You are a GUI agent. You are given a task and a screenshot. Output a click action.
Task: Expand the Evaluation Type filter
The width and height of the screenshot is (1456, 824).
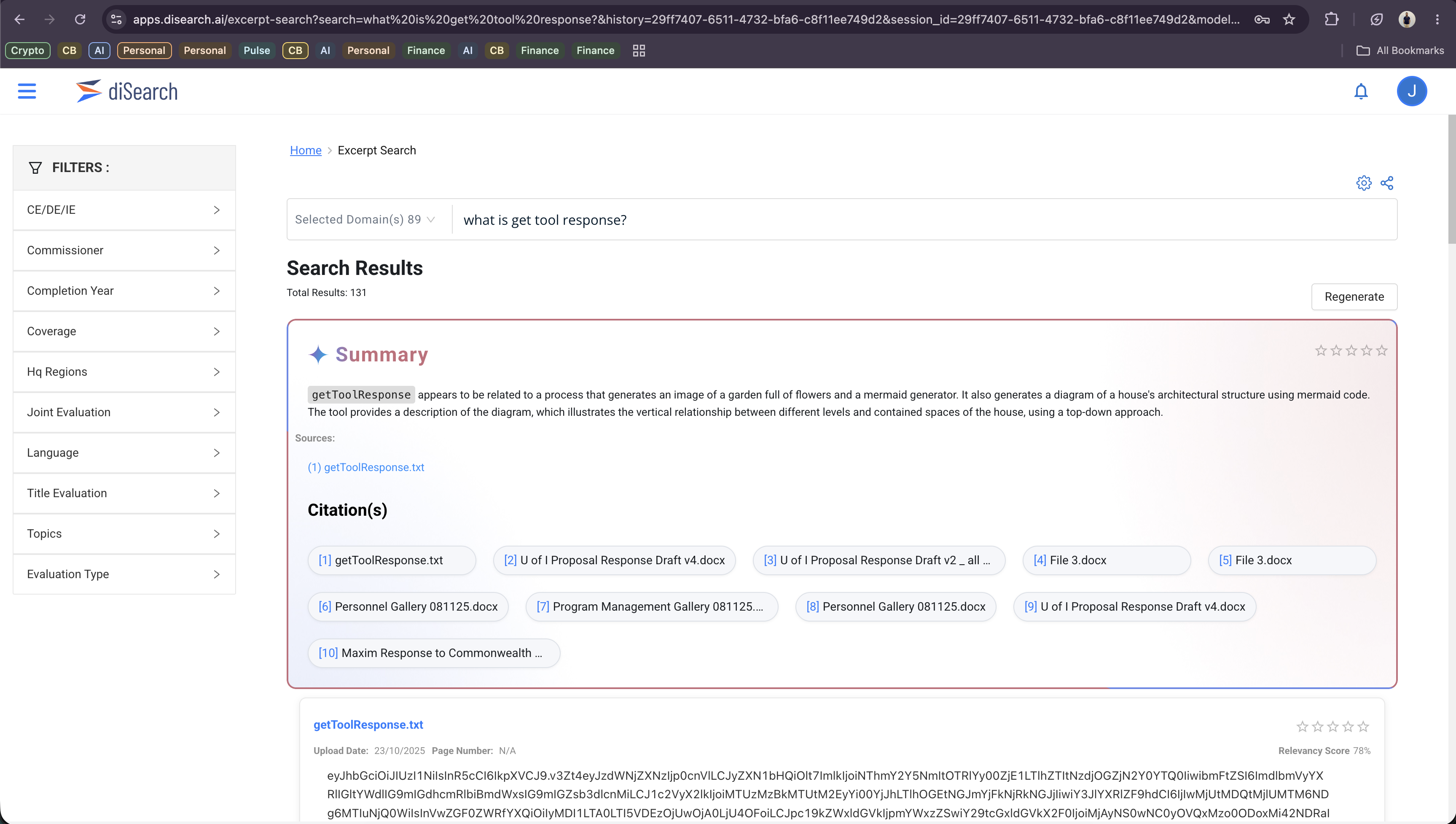(x=124, y=574)
